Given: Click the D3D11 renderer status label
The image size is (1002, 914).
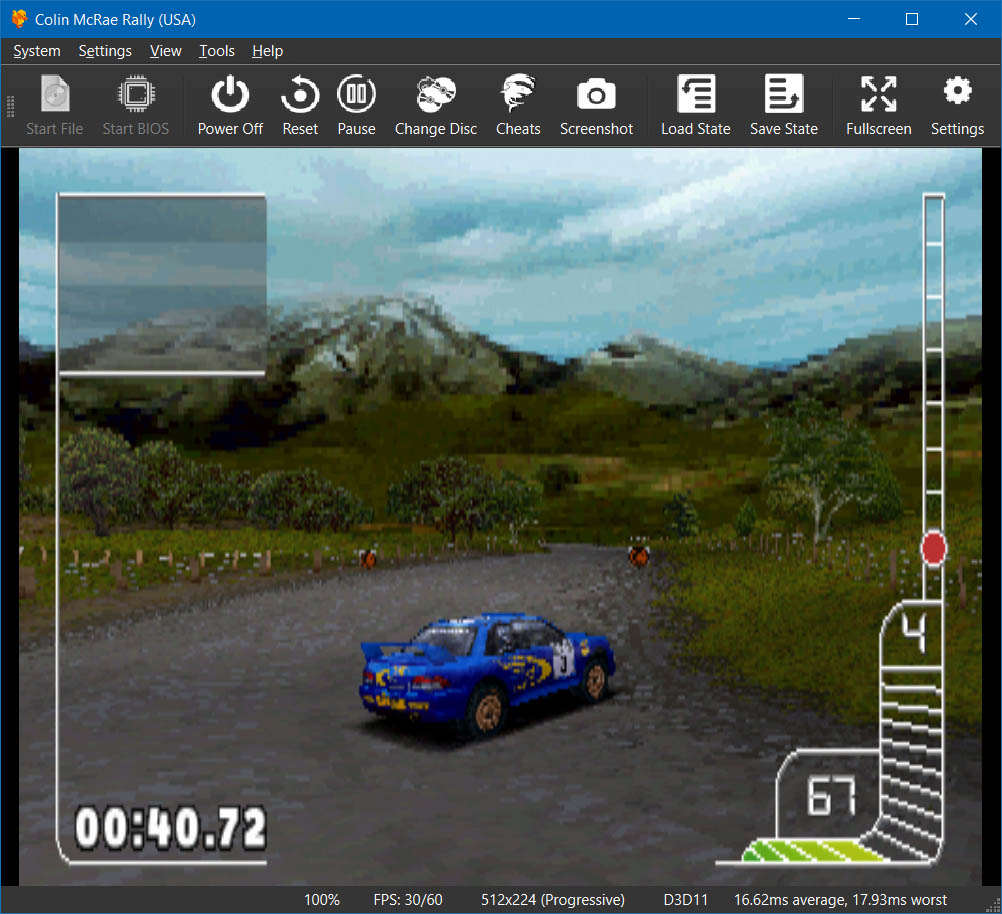Looking at the screenshot, I should click(x=686, y=900).
